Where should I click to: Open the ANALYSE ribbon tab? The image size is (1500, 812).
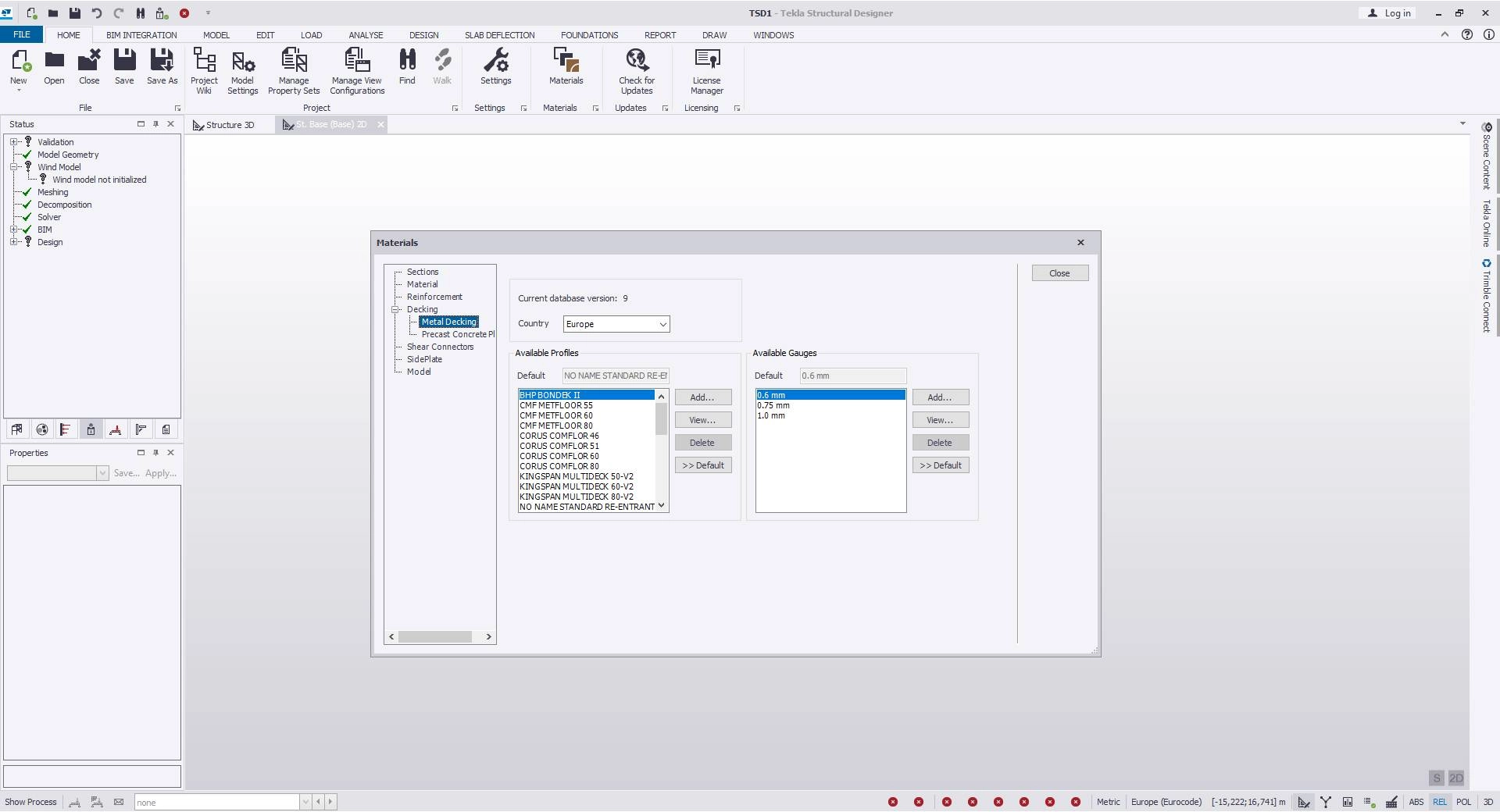[366, 35]
